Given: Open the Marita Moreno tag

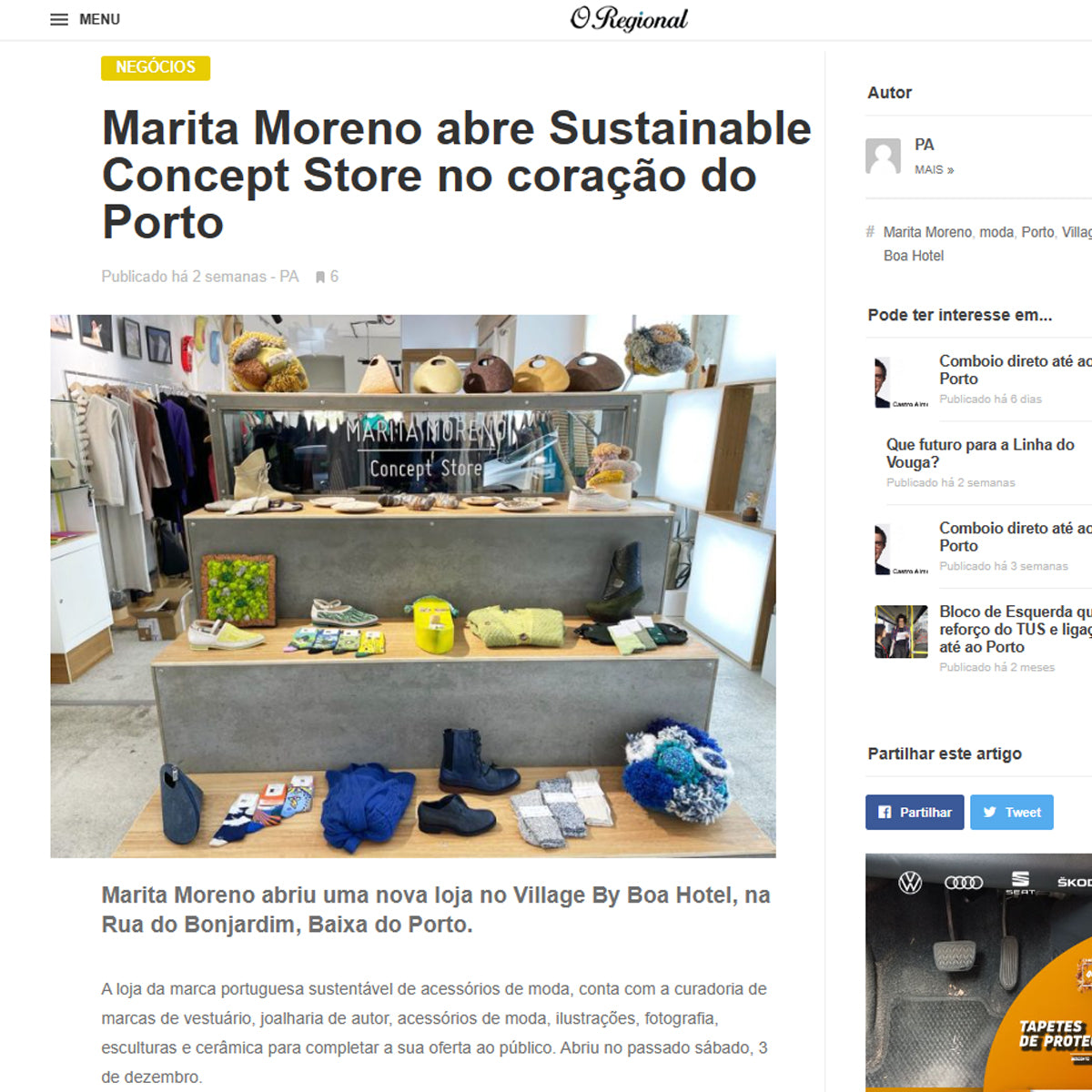Looking at the screenshot, I should (927, 232).
